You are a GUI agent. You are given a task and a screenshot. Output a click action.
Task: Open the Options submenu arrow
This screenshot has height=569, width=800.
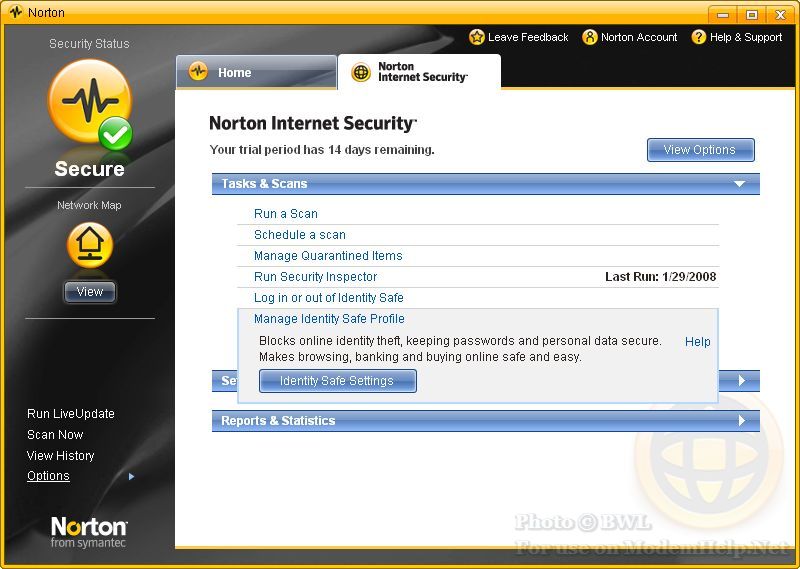[132, 477]
